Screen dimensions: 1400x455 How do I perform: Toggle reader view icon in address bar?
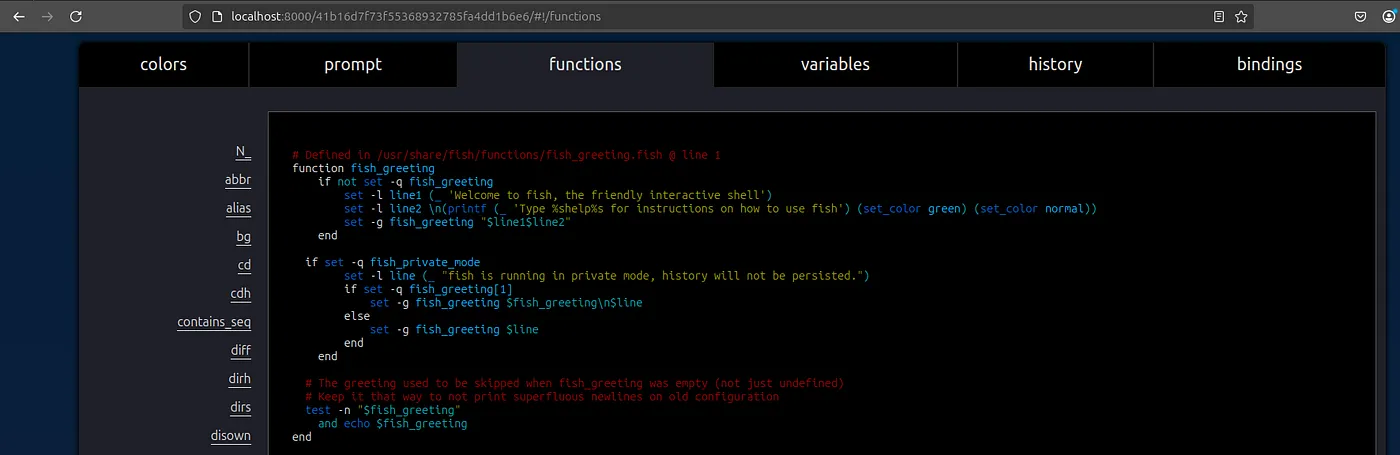(1218, 16)
